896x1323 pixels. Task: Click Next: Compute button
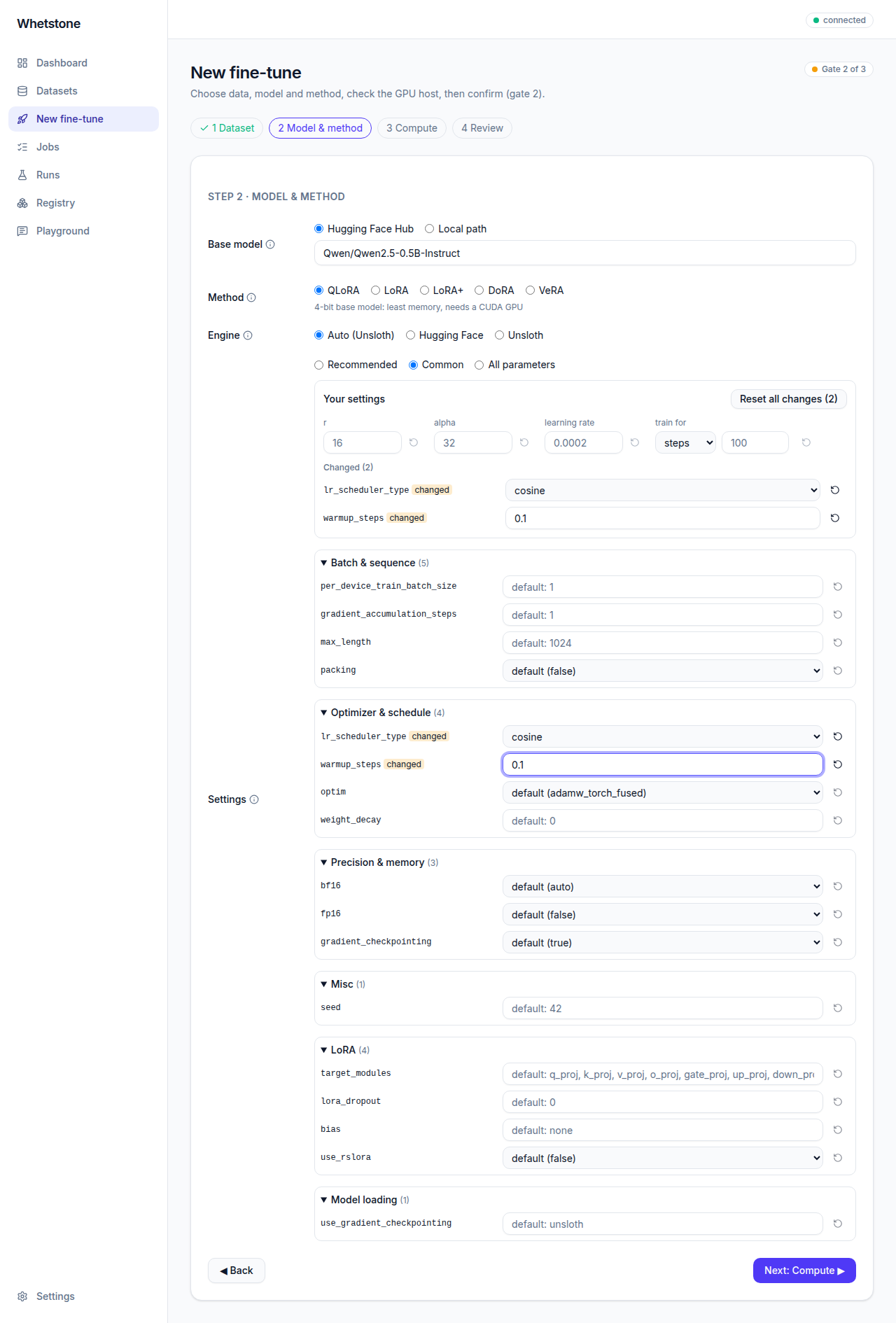804,1270
